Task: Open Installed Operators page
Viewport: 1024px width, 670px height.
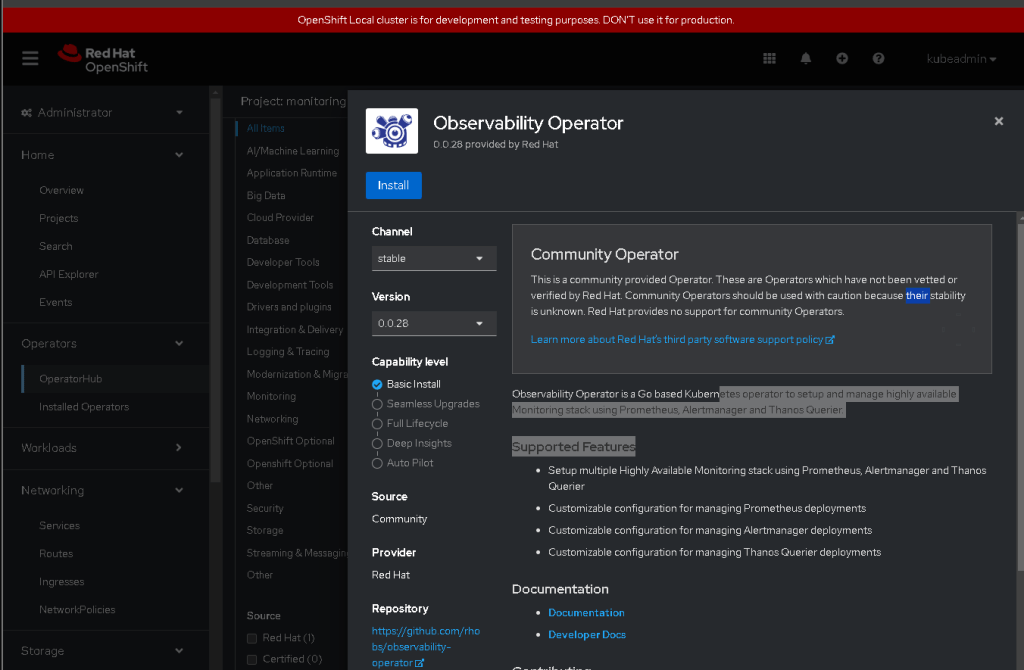Action: coord(84,407)
